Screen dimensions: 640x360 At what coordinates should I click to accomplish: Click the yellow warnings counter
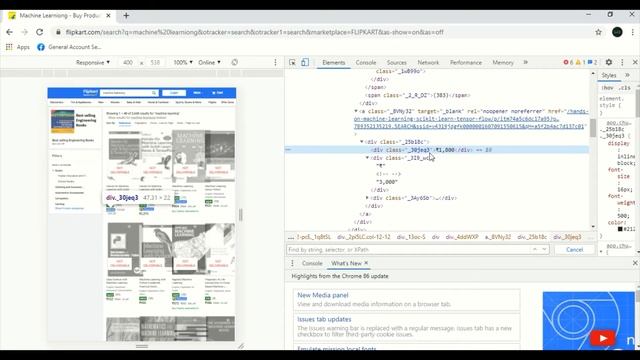[x=580, y=62]
